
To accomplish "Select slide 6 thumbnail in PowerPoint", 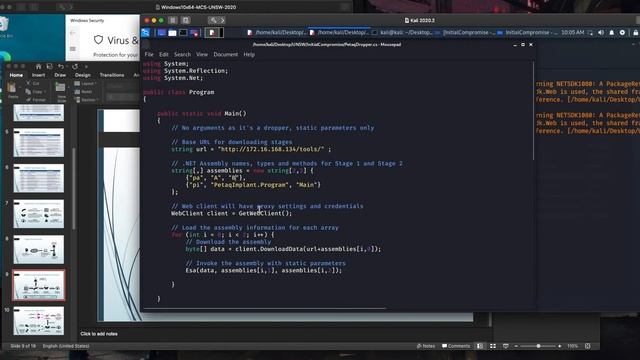I will (39, 178).
